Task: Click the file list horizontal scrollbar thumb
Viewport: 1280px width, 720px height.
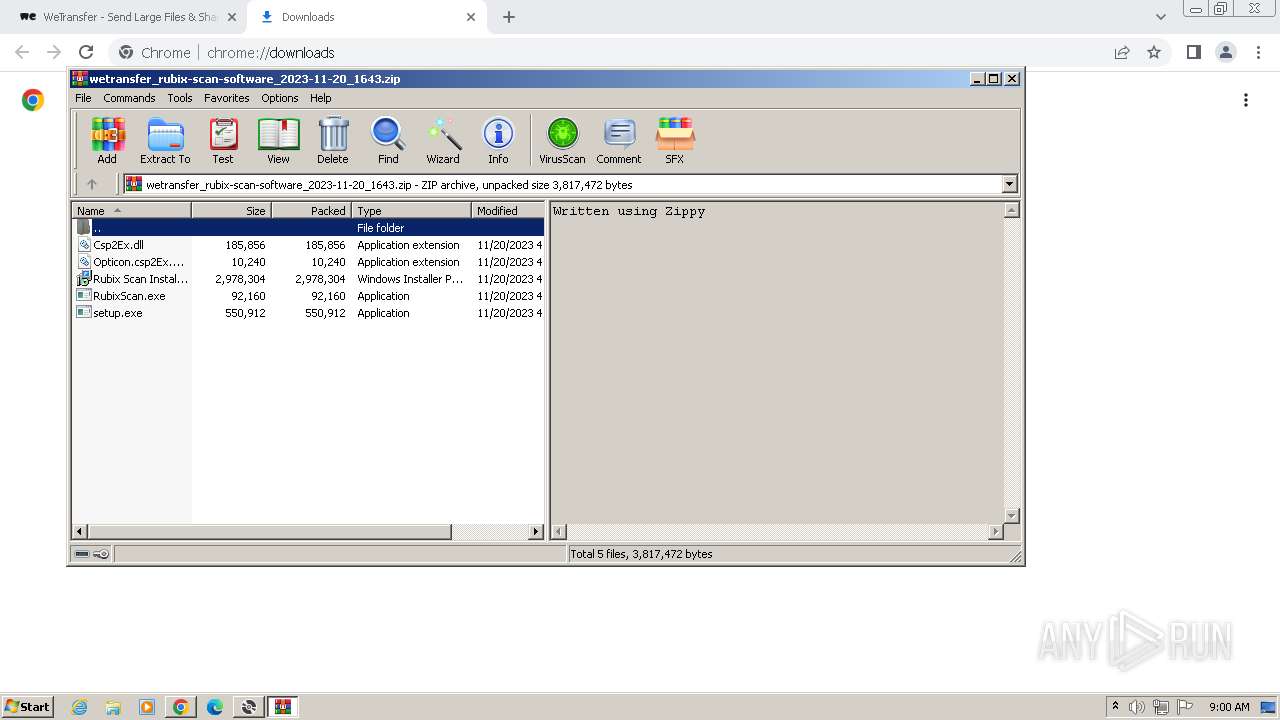Action: [270, 532]
